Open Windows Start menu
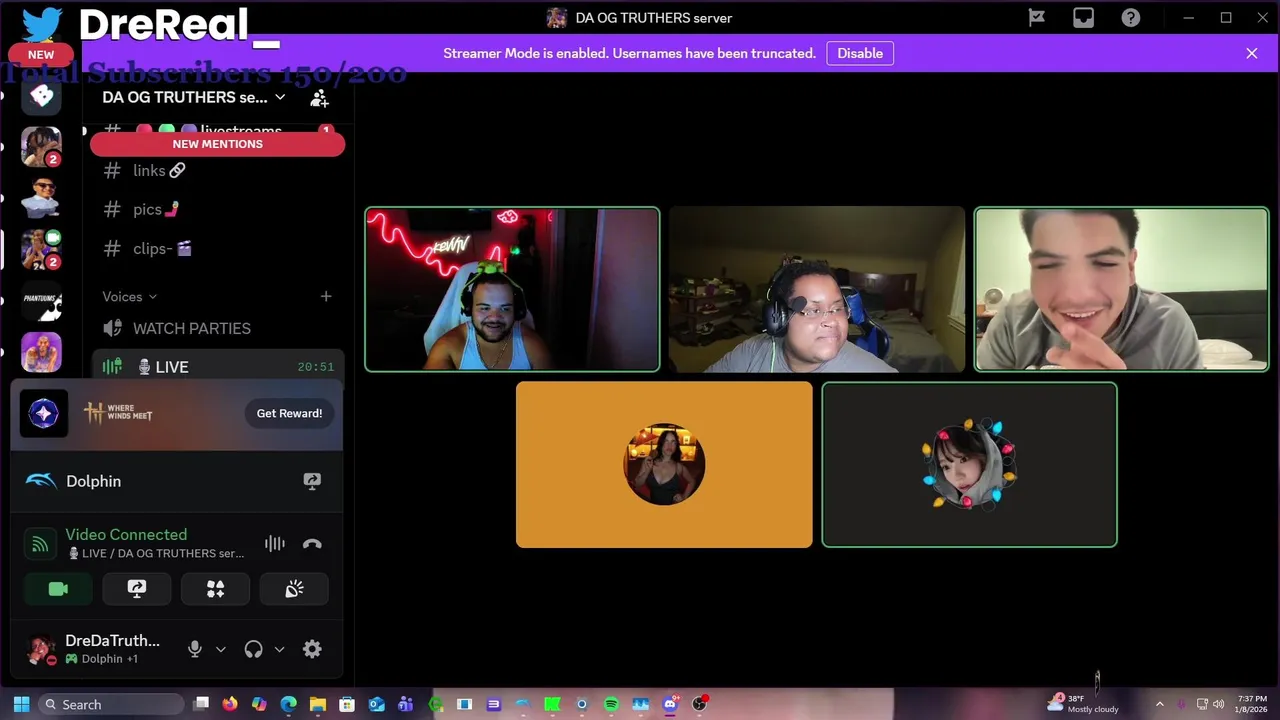Screen dimensions: 1280x720 click(x=21, y=704)
